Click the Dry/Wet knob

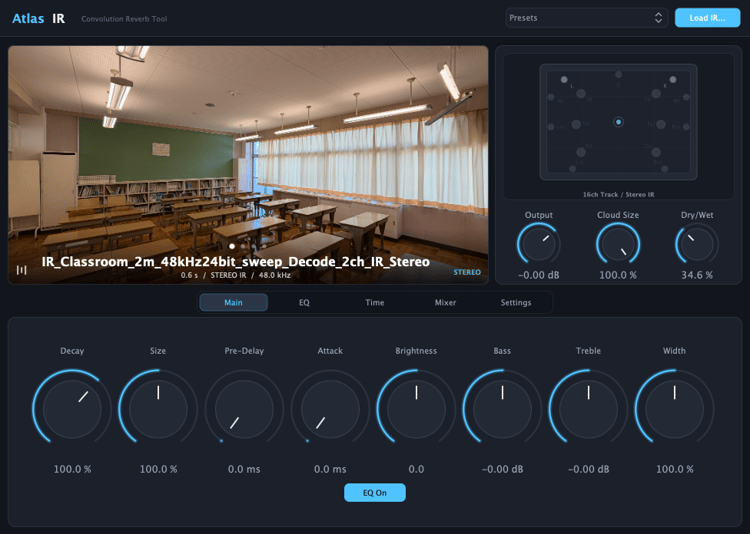[697, 244]
